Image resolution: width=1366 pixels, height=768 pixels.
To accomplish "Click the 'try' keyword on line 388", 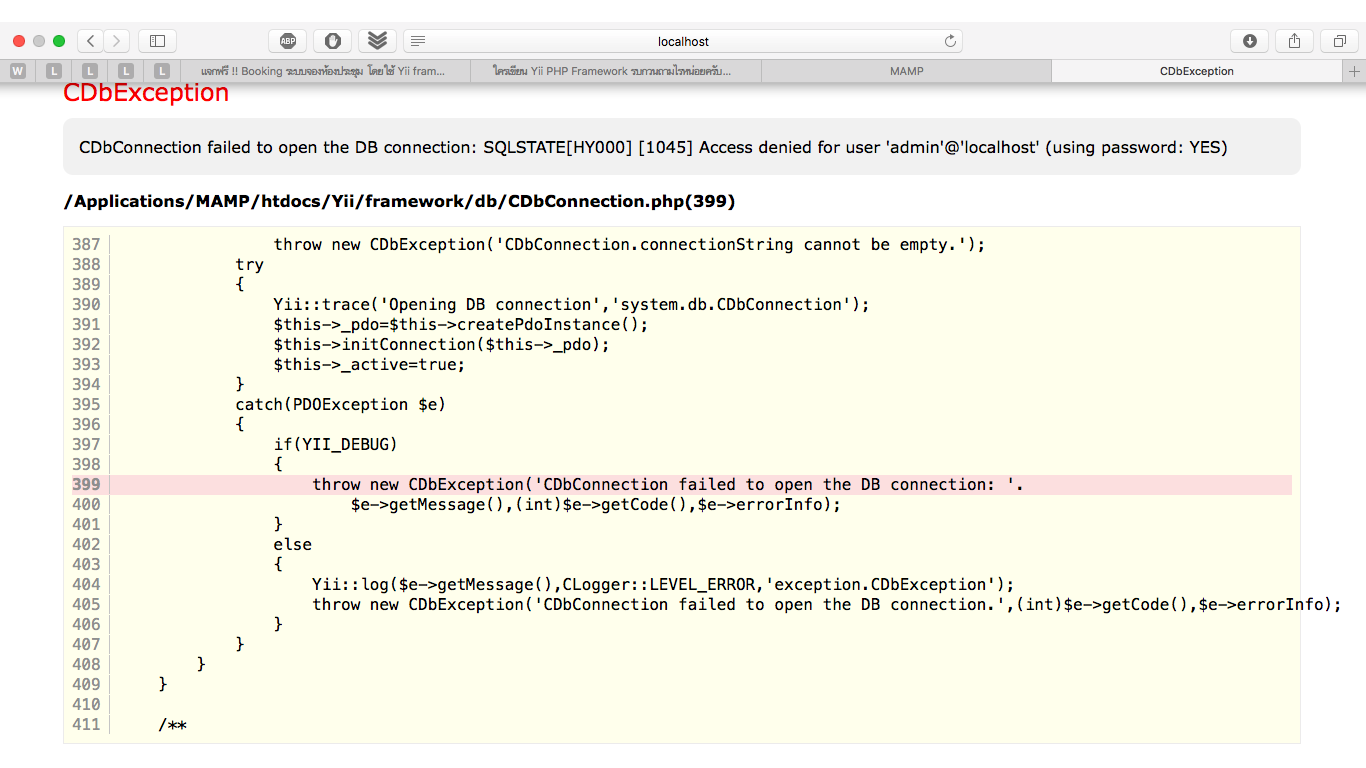I will pos(249,264).
